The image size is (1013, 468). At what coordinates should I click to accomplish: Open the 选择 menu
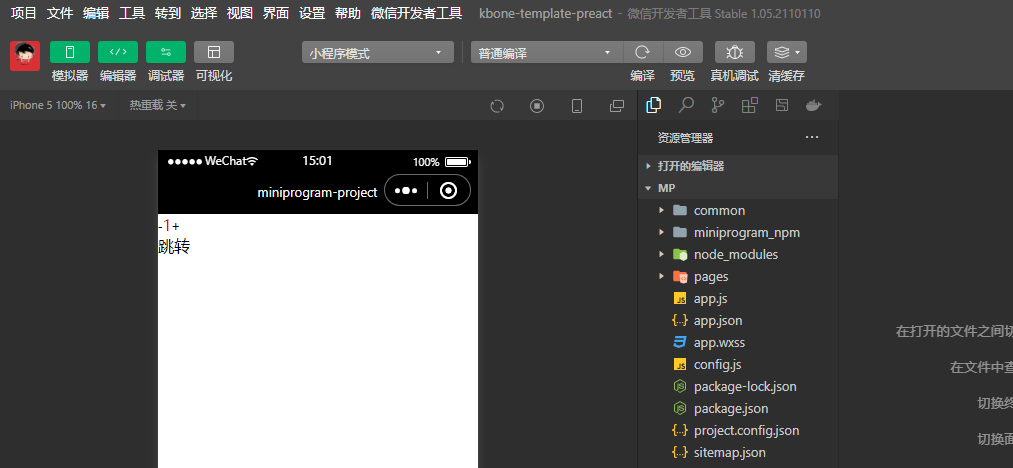coord(204,13)
